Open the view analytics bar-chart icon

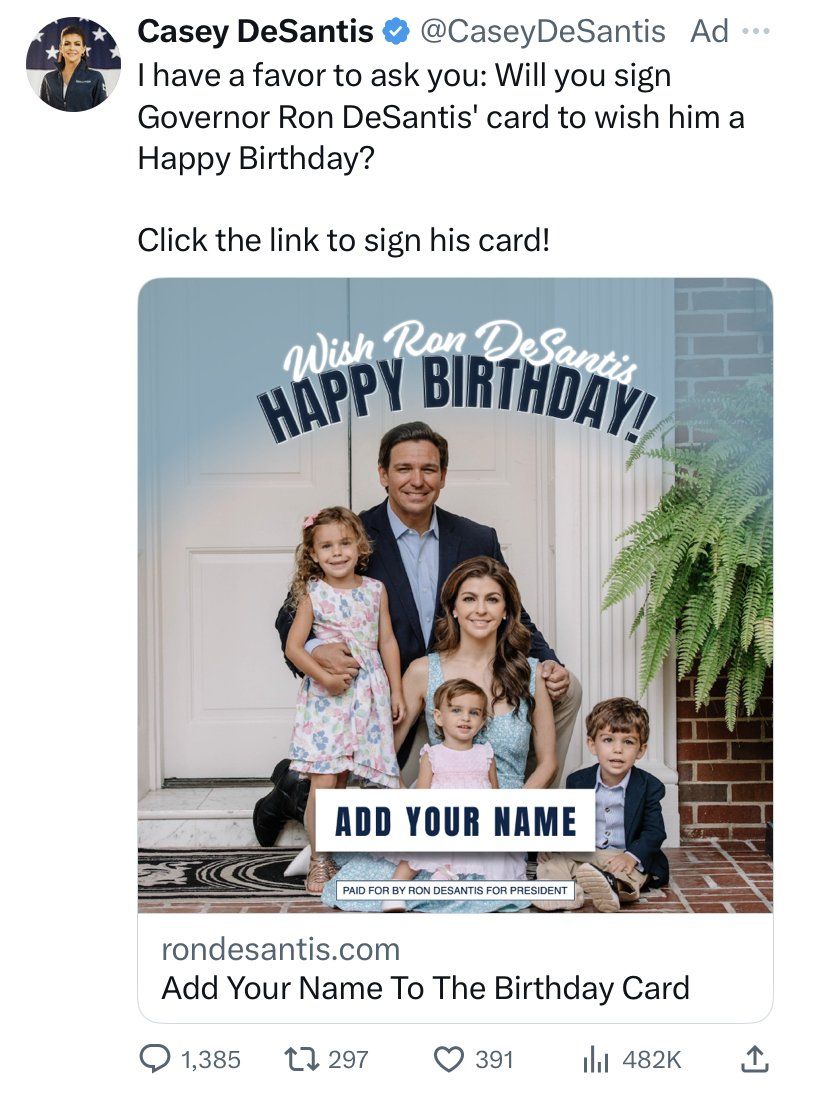pyautogui.click(x=596, y=1059)
